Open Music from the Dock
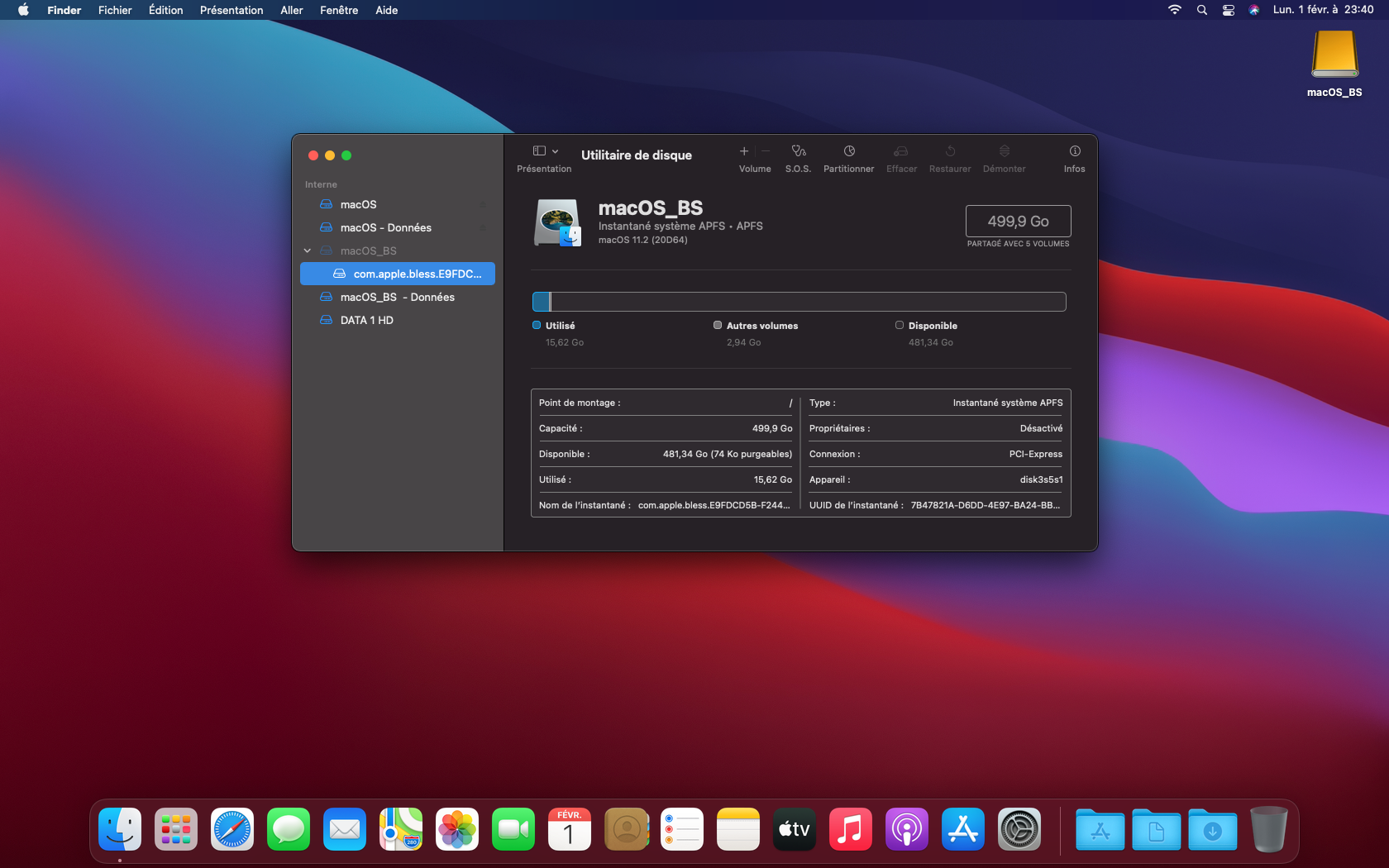1389x868 pixels. coord(851,829)
